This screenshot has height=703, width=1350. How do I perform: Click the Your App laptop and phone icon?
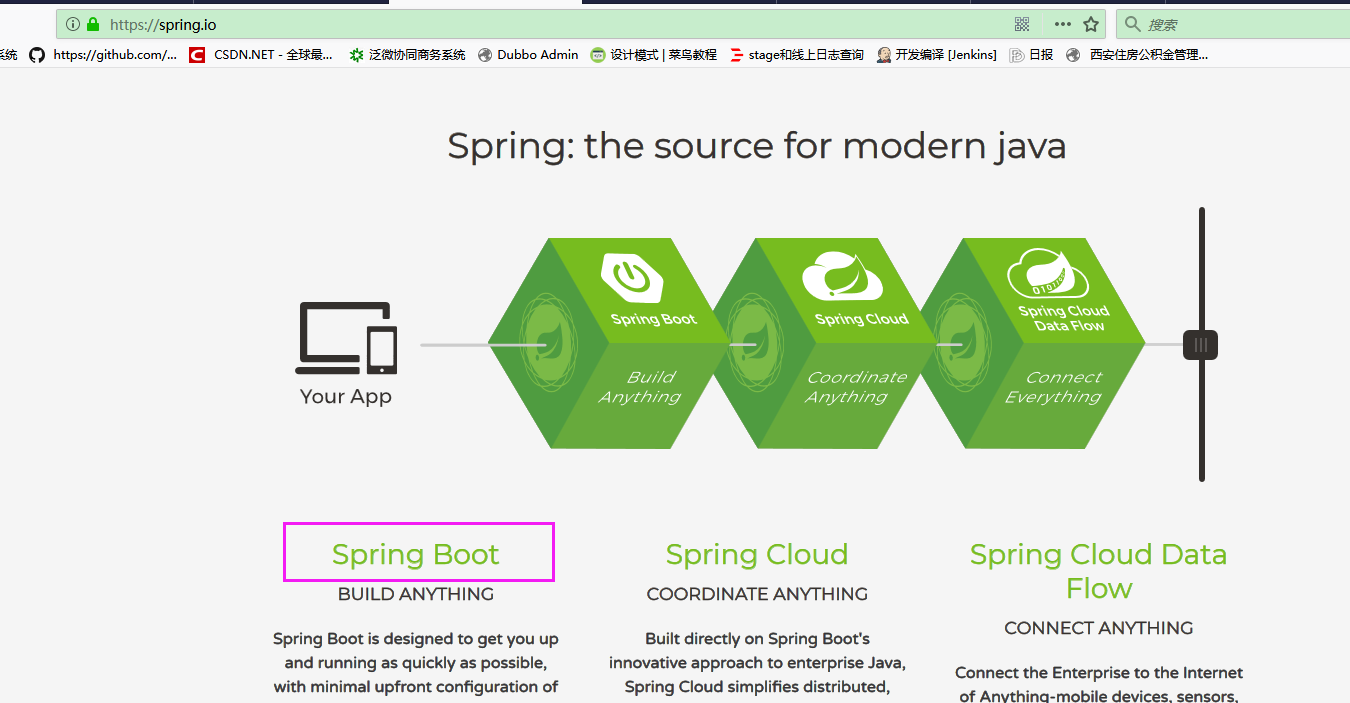point(346,338)
